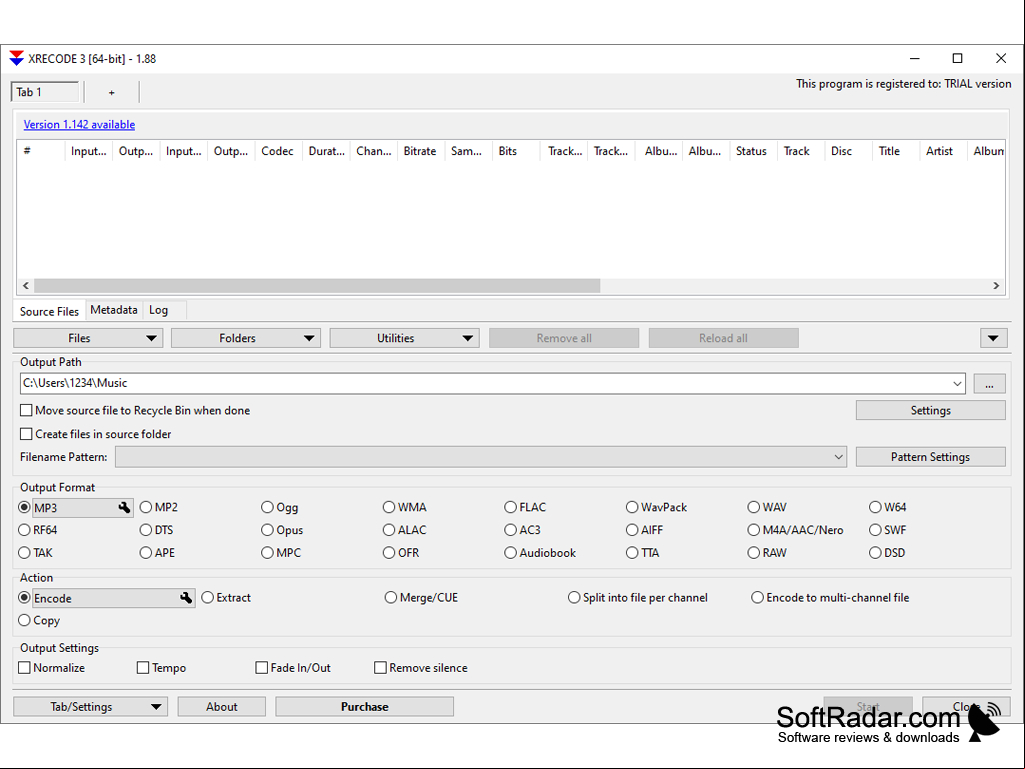Click the About button
1025x769 pixels.
222,707
